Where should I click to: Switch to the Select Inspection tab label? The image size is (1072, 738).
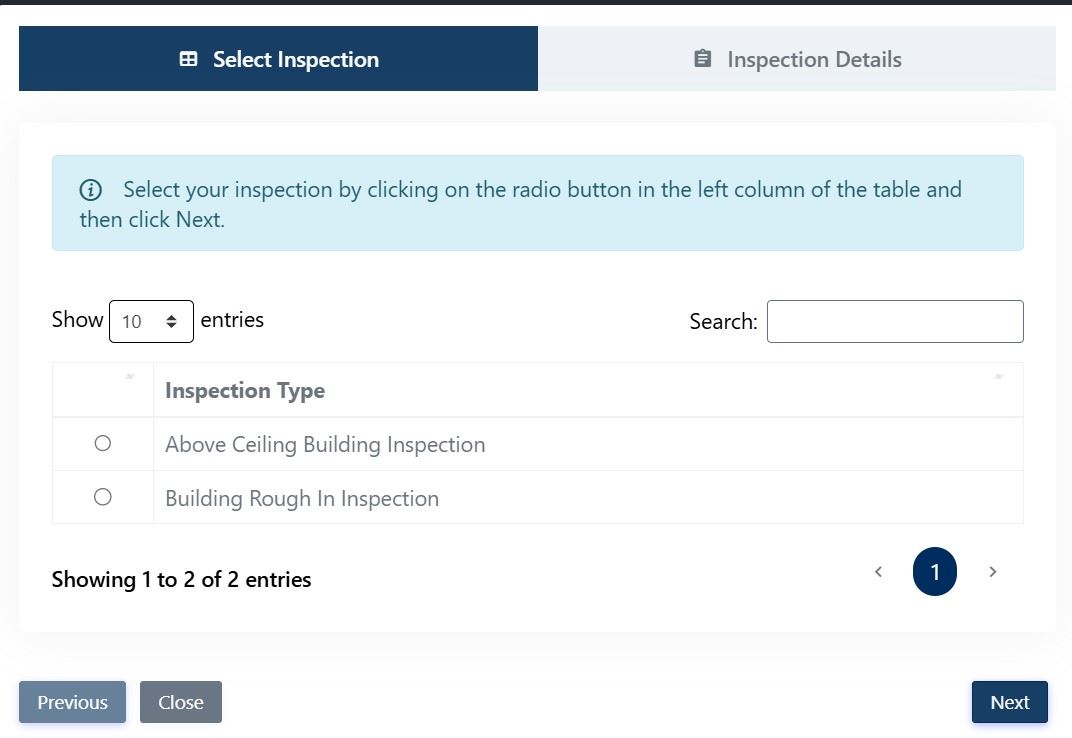[x=295, y=60]
